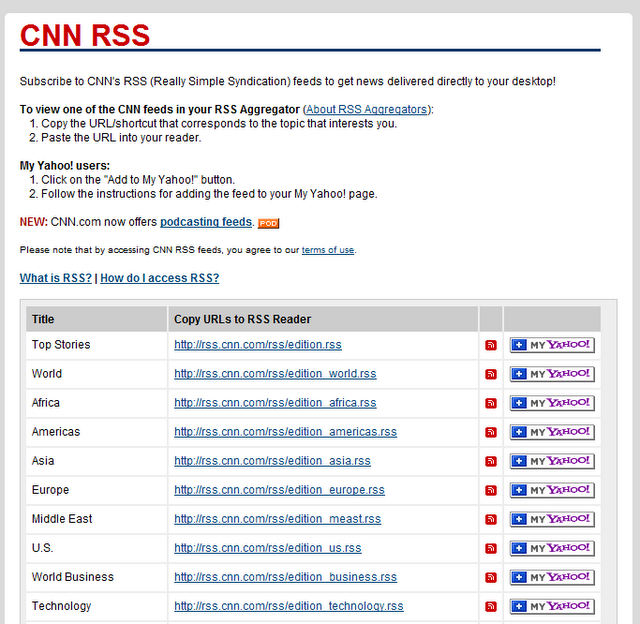Click the RSS icon in Africa row

pos(491,403)
